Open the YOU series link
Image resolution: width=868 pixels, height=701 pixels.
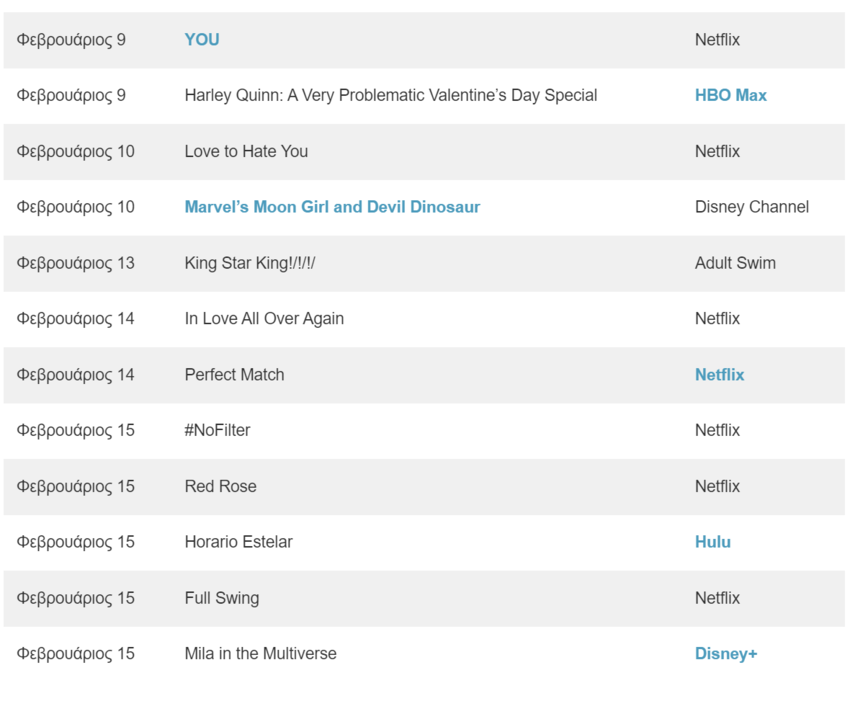coord(202,40)
